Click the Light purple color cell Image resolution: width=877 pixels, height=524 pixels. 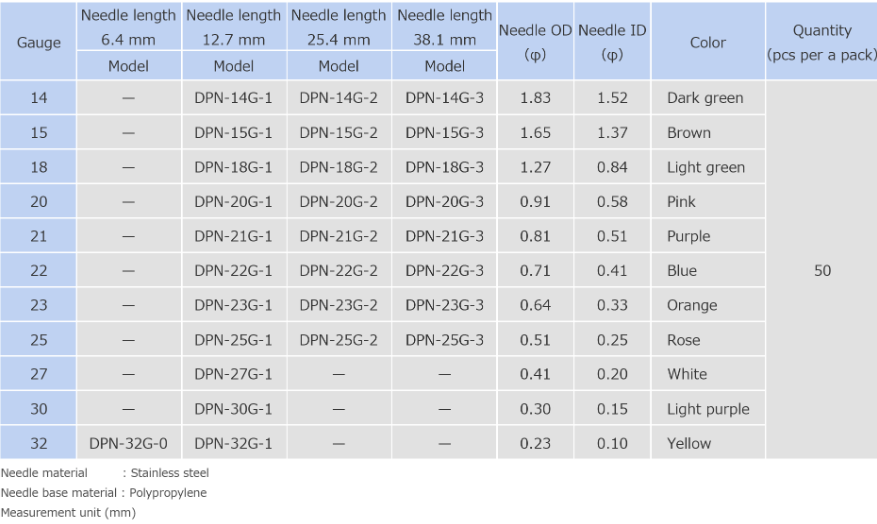[x=708, y=409]
